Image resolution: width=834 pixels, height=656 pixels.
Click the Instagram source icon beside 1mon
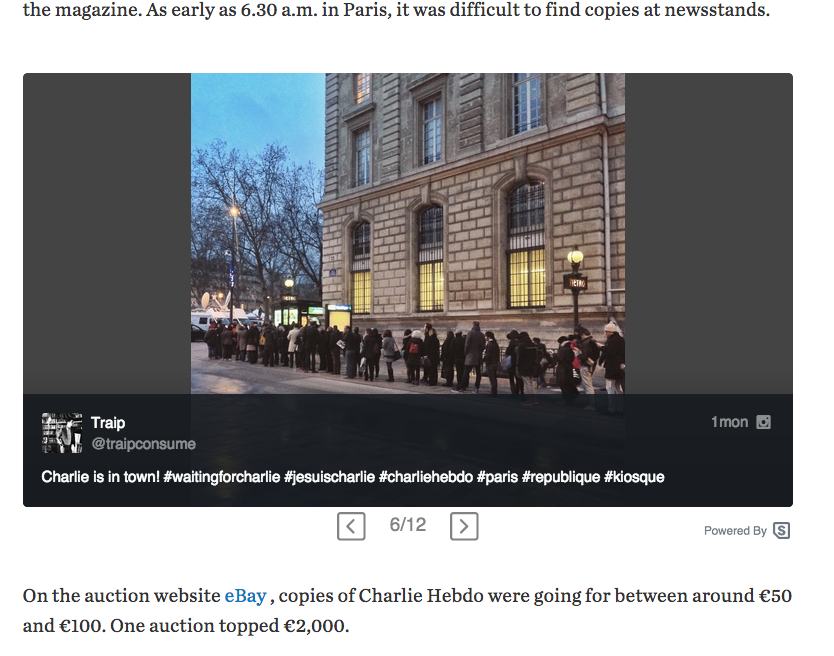click(x=763, y=422)
